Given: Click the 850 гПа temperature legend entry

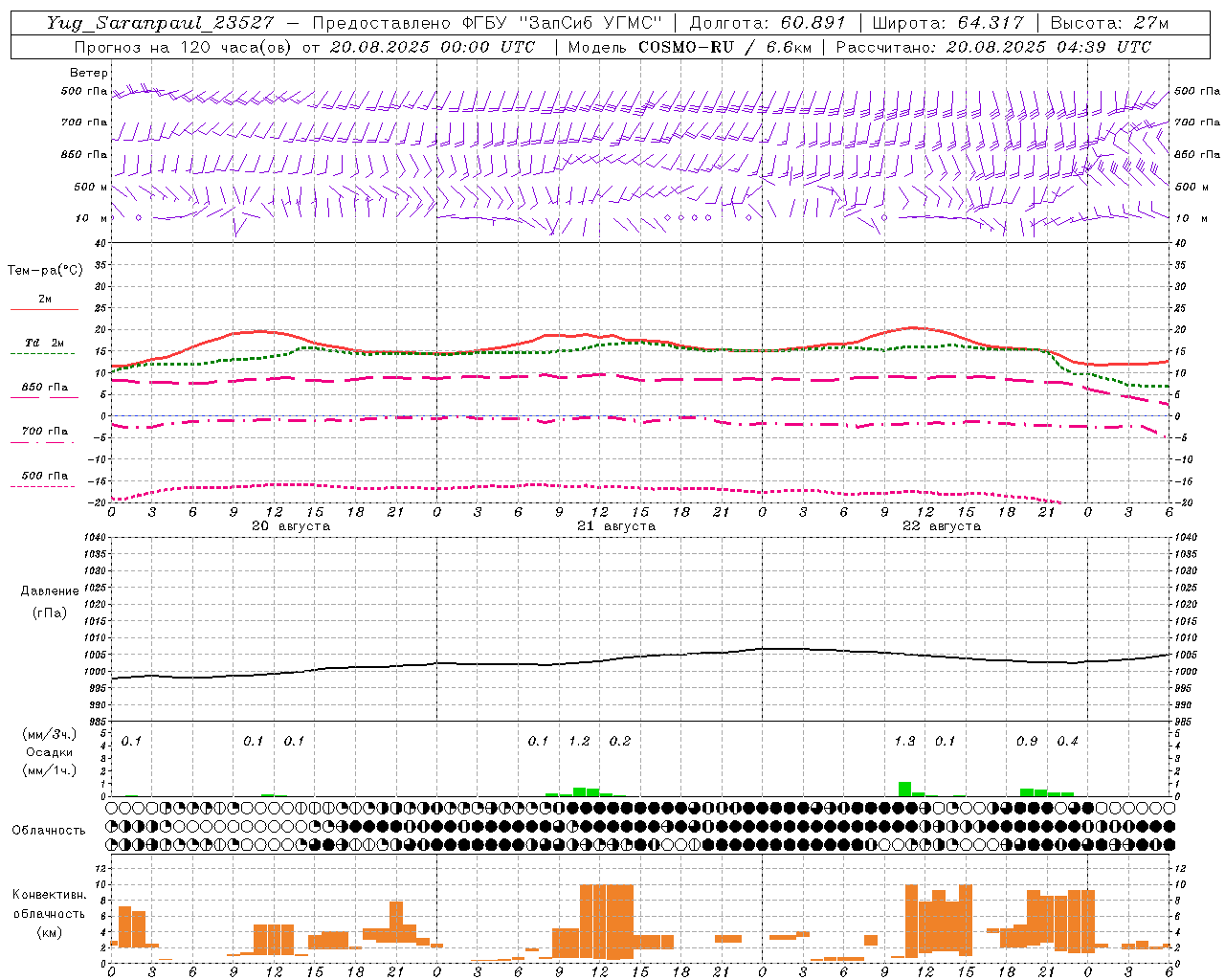Looking at the screenshot, I should (44, 388).
